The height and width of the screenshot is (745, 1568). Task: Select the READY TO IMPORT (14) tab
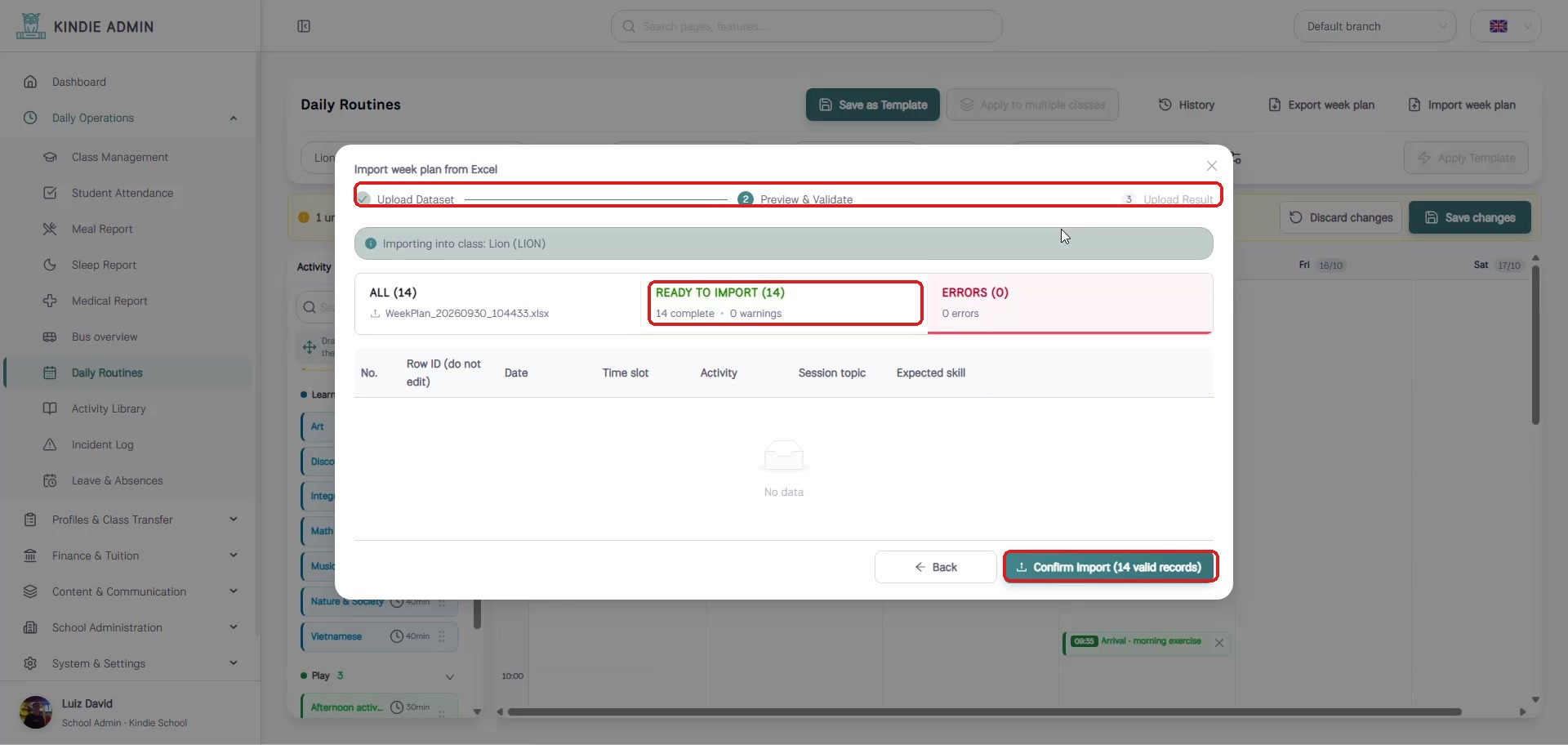click(785, 303)
